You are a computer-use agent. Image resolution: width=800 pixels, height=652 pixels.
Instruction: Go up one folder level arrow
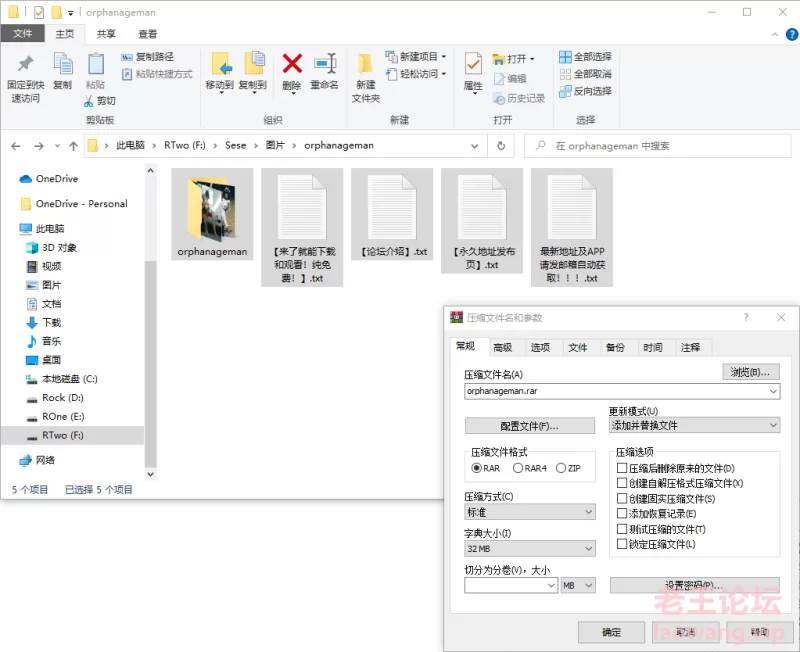point(73,146)
